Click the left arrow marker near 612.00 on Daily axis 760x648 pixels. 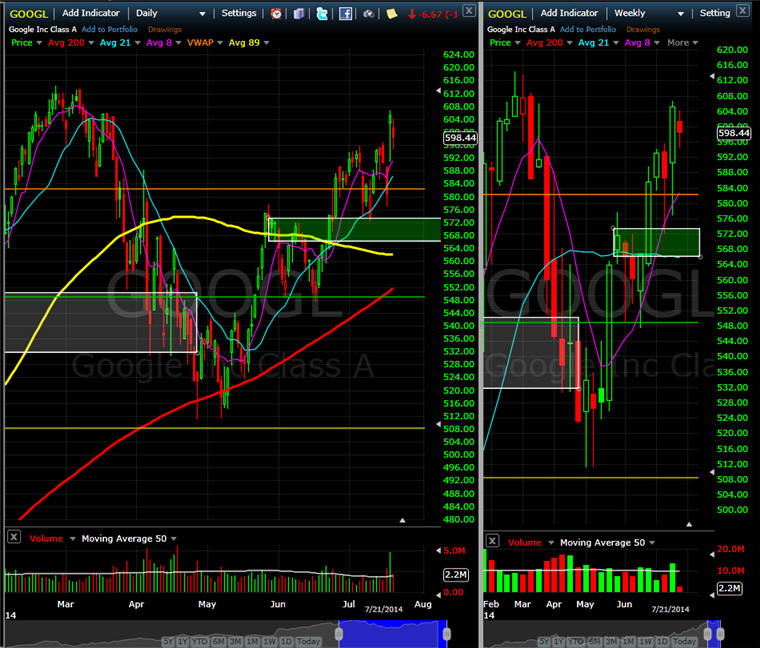tap(439, 91)
